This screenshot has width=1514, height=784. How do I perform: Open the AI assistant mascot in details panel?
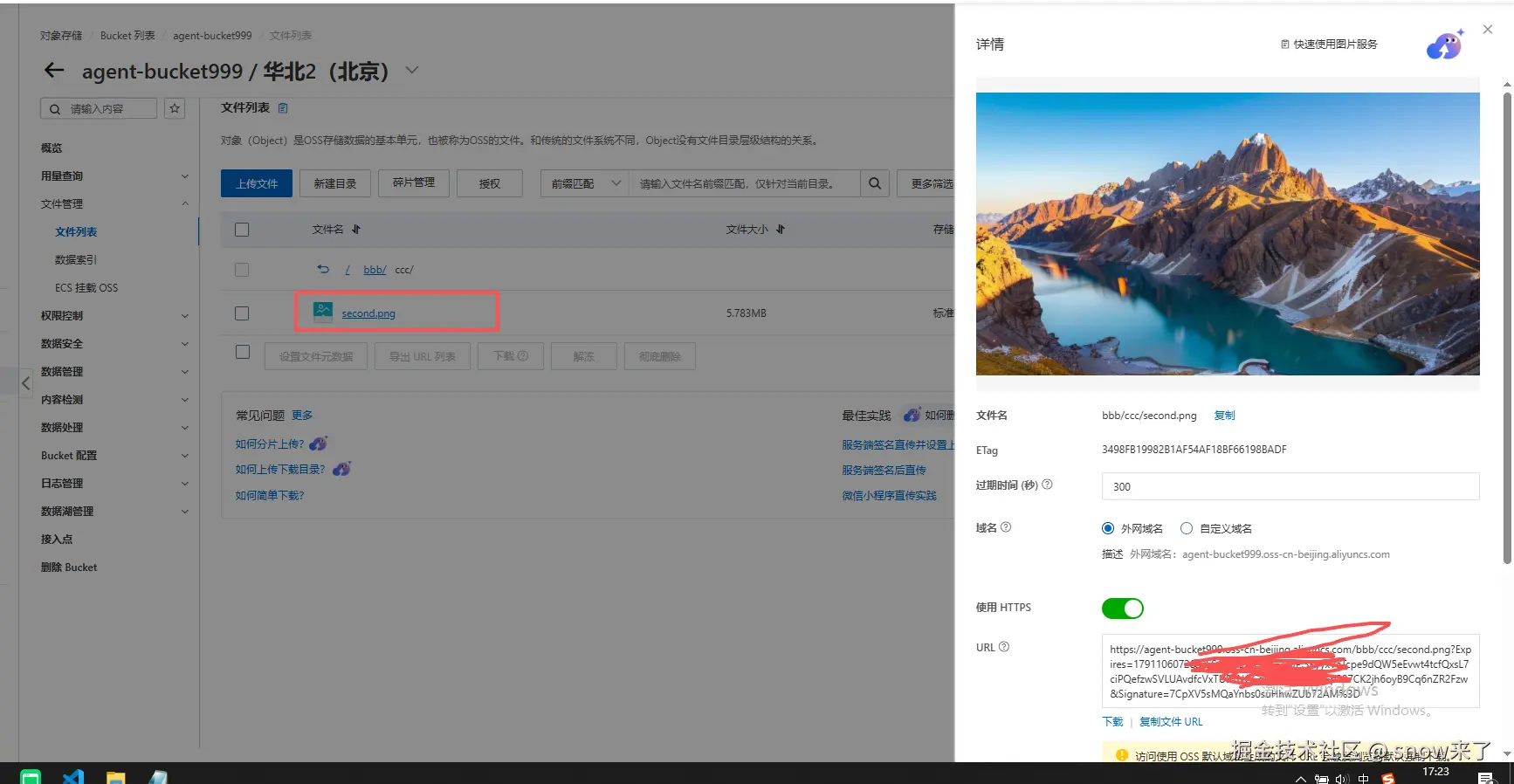pos(1445,45)
